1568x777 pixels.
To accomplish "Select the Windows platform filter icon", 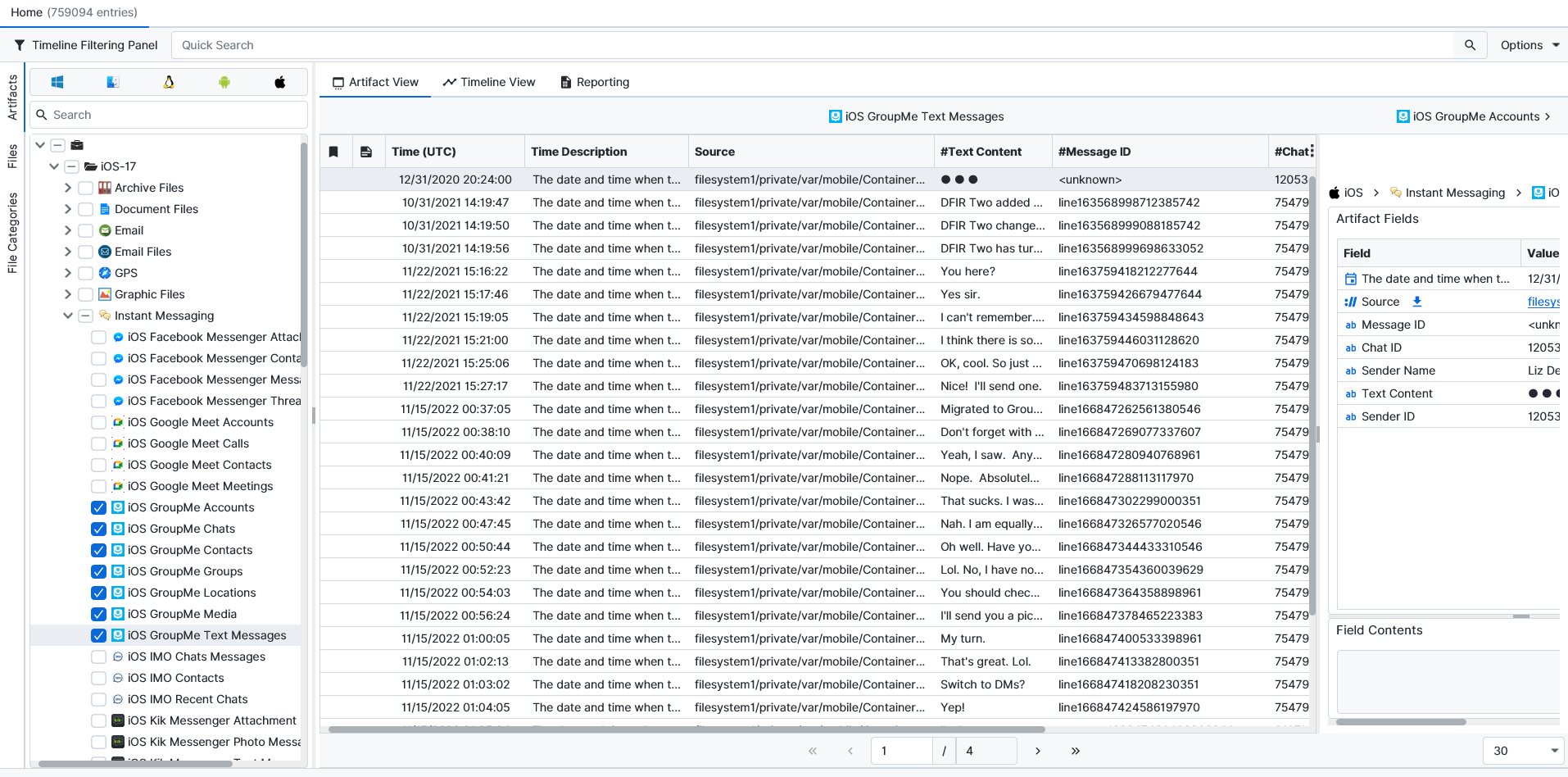I will pos(57,82).
